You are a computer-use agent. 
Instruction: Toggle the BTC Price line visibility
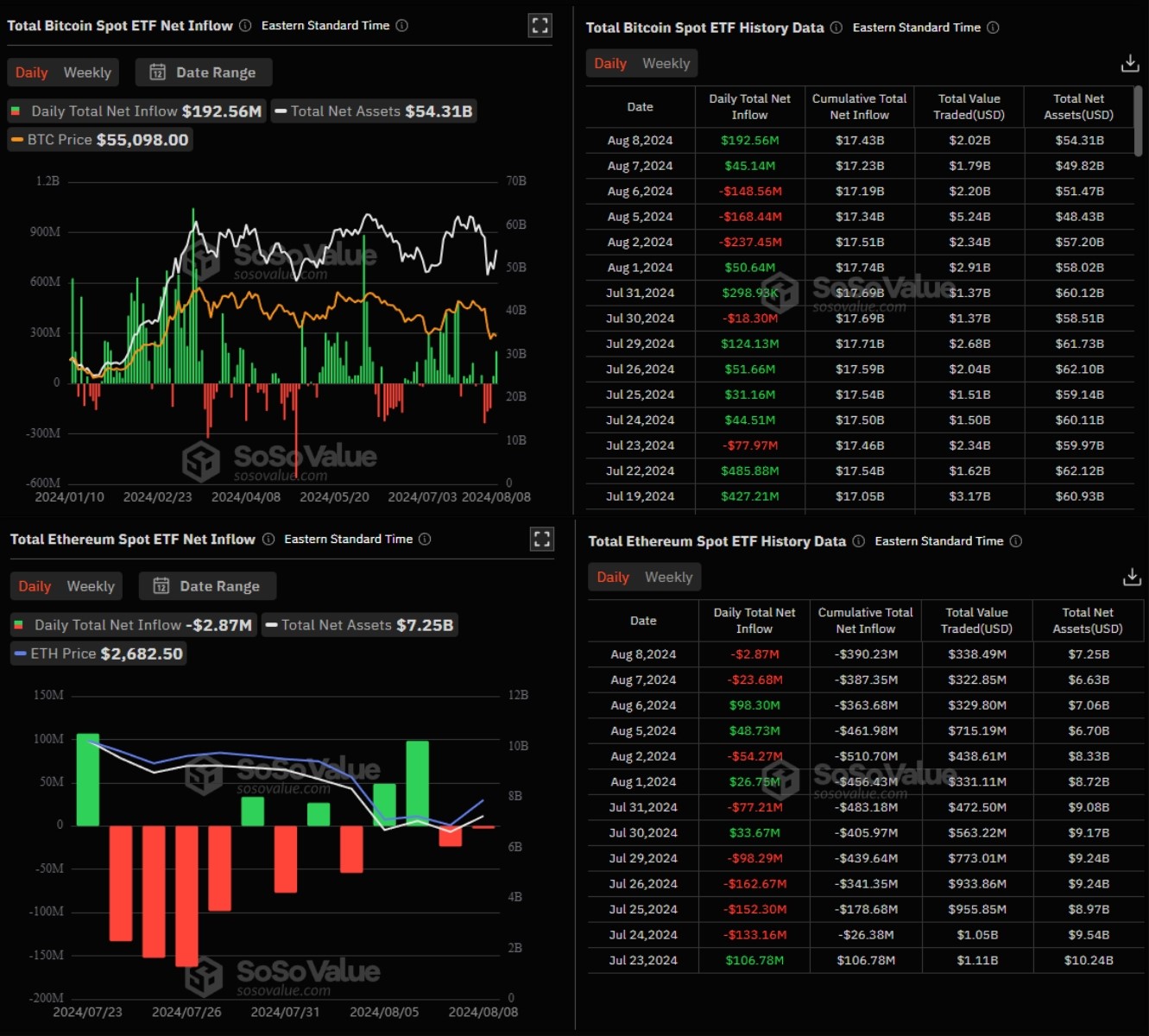(98, 139)
